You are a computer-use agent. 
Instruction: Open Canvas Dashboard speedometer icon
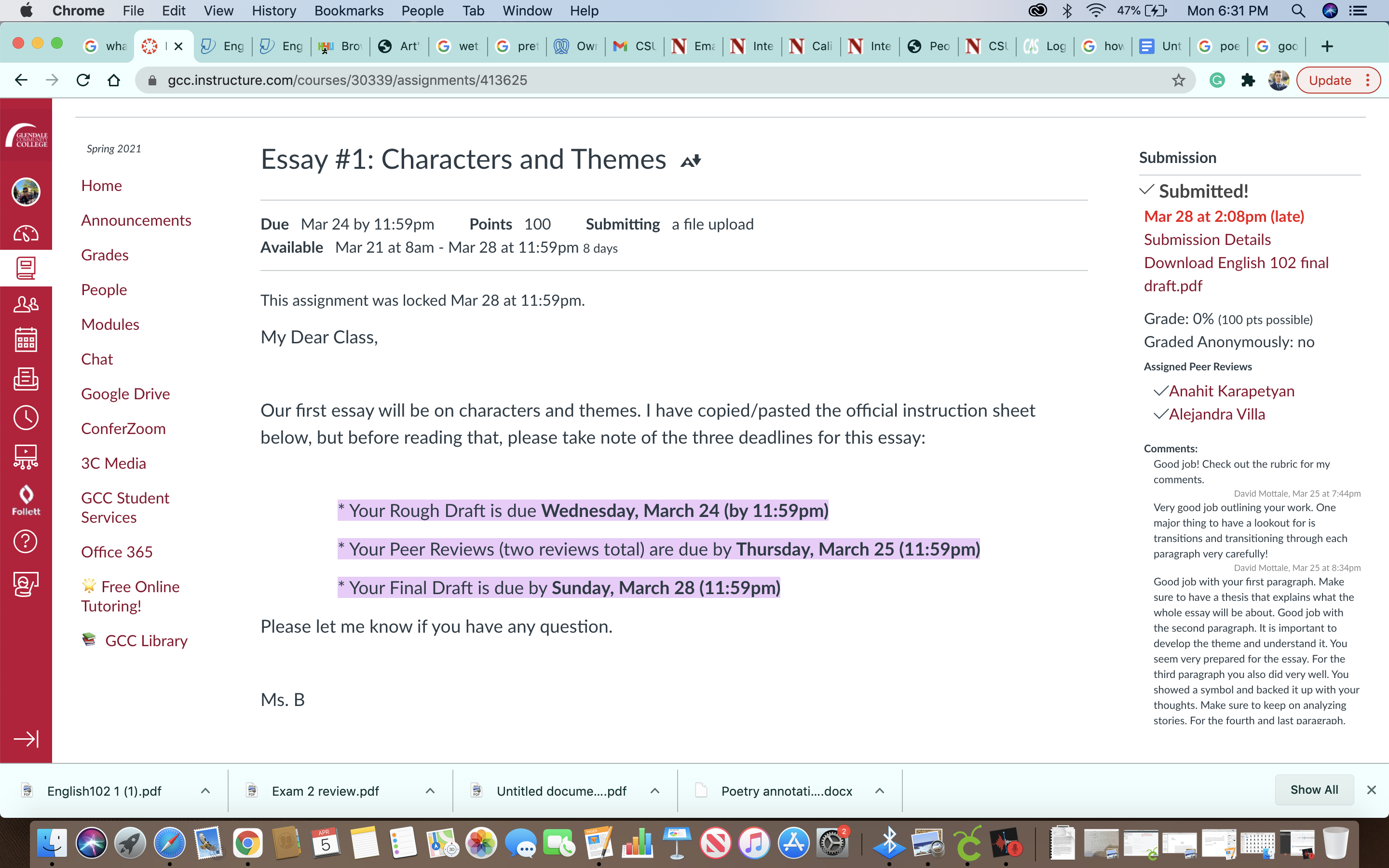pos(26,234)
